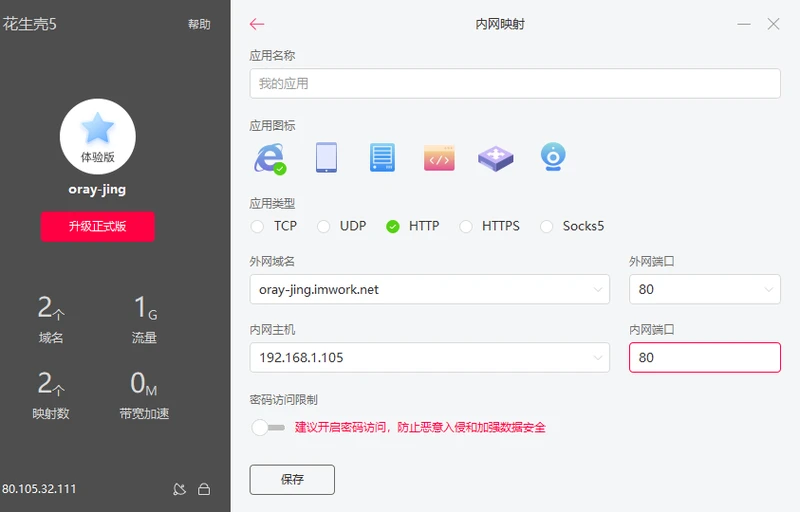
Task: Click the blue star avatar icon
Action: pos(97,127)
